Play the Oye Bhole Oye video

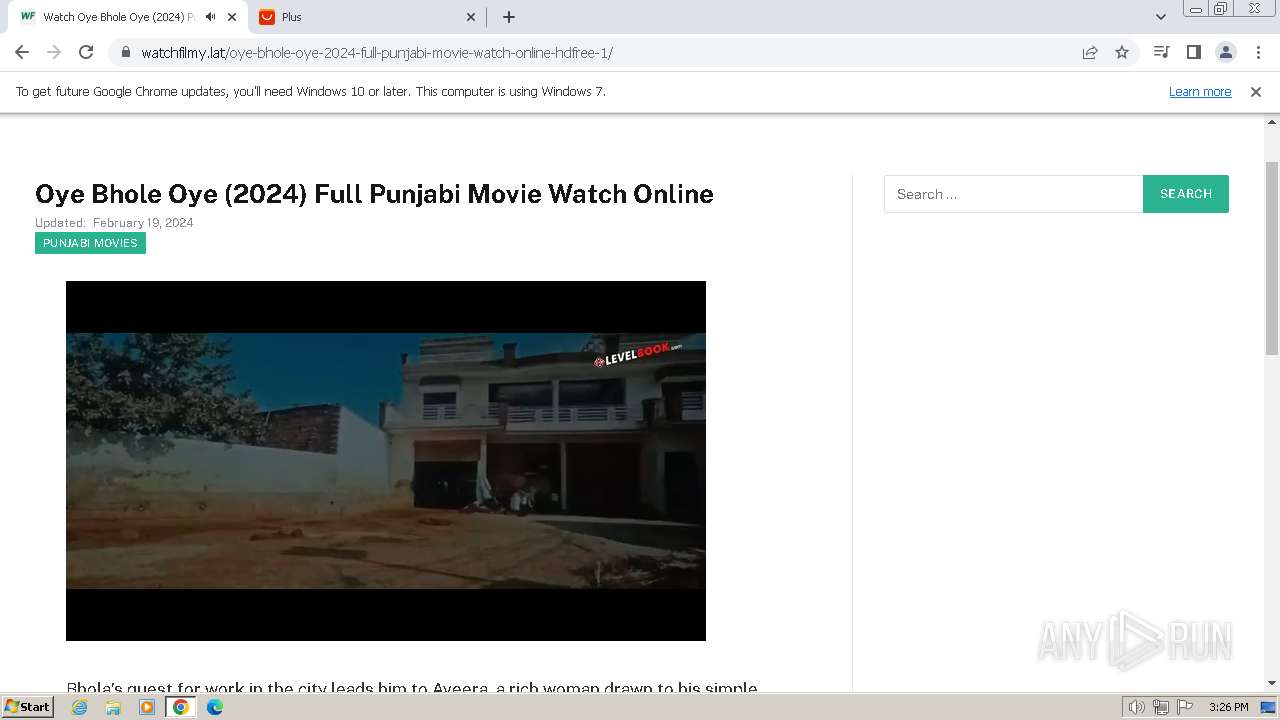tap(386, 461)
